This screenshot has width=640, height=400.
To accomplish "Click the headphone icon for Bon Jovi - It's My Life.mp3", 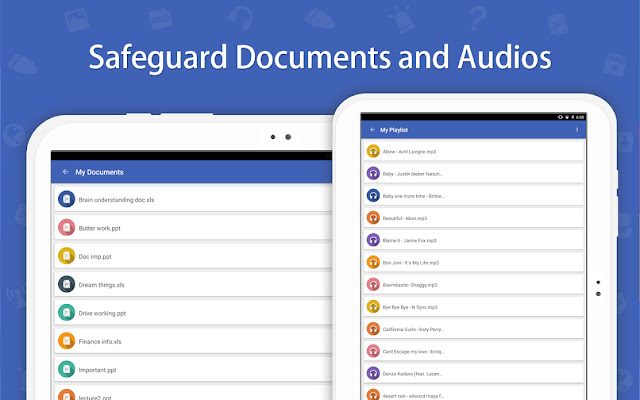I will point(373,262).
